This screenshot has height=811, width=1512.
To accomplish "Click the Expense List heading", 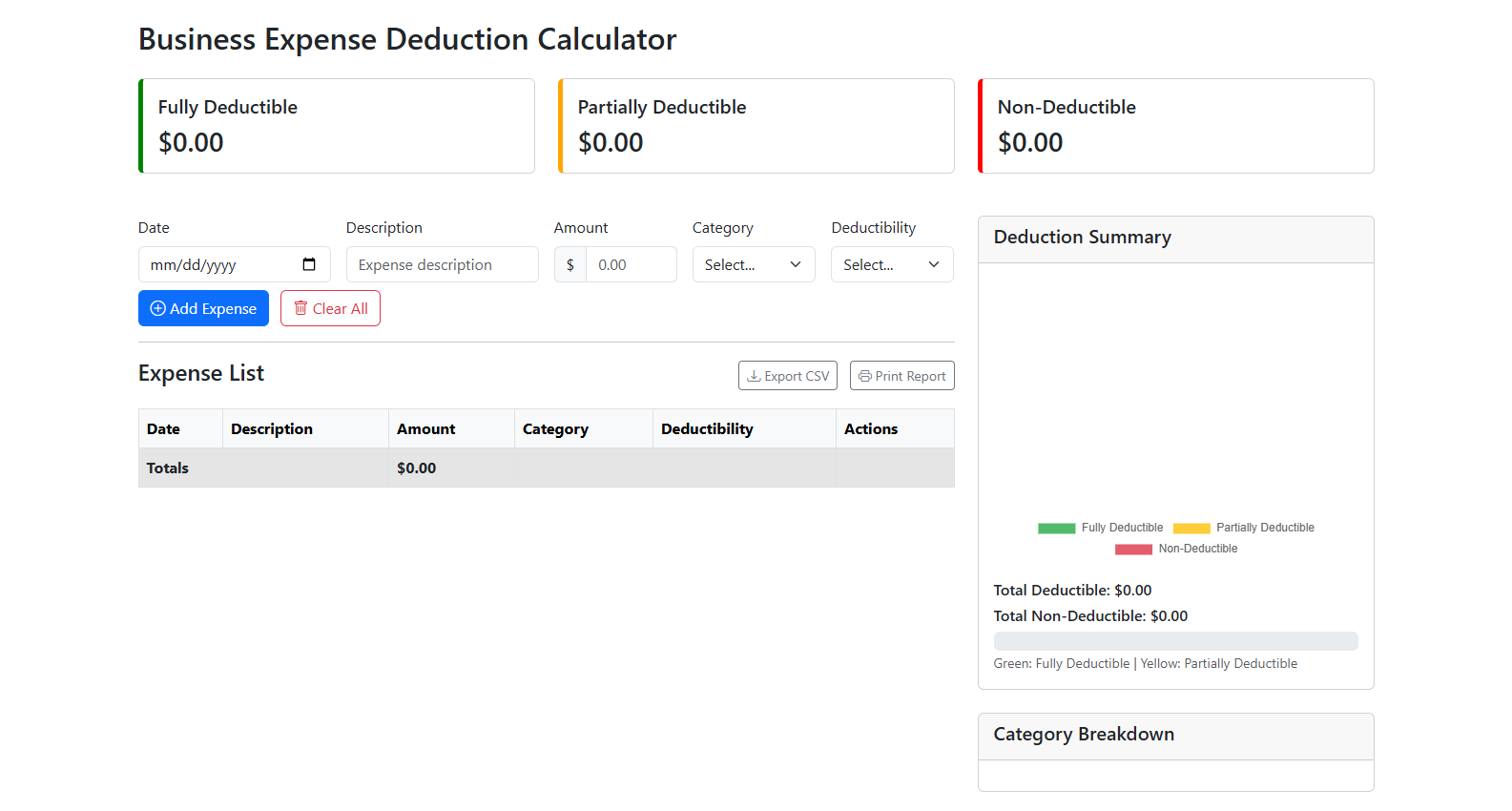I will (x=201, y=373).
